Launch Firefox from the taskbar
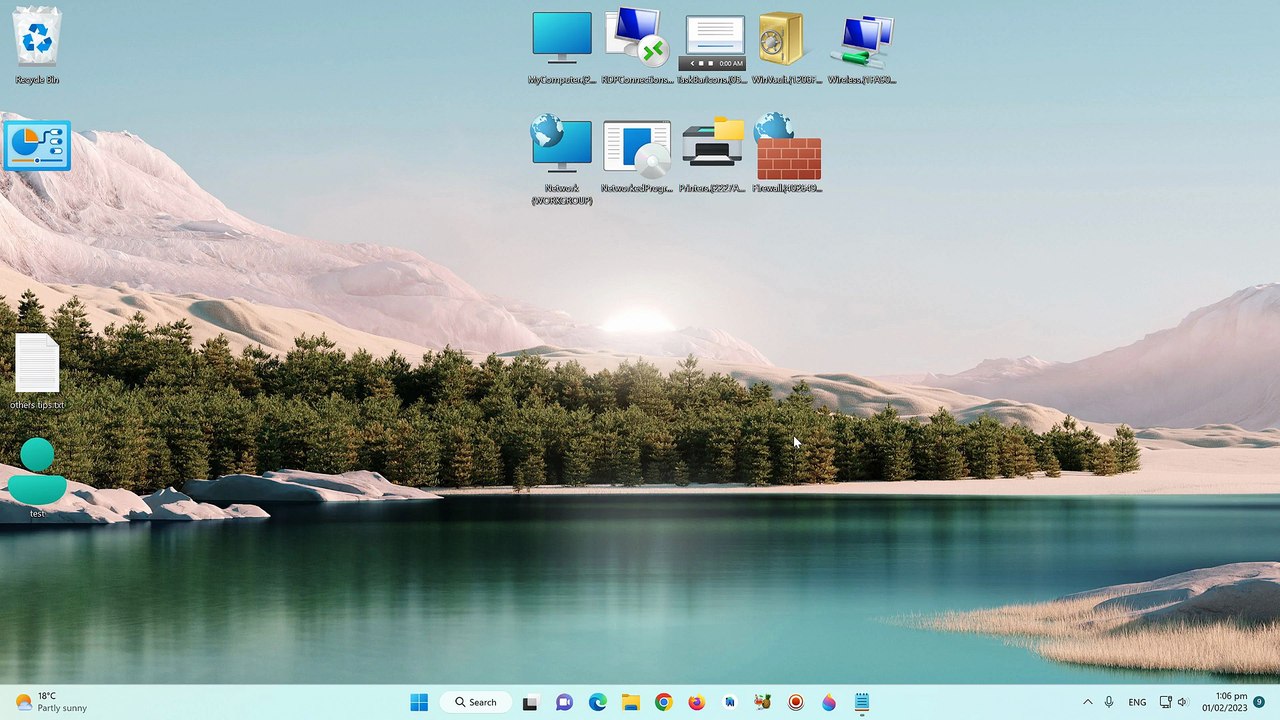The width and height of the screenshot is (1280, 720). (696, 702)
